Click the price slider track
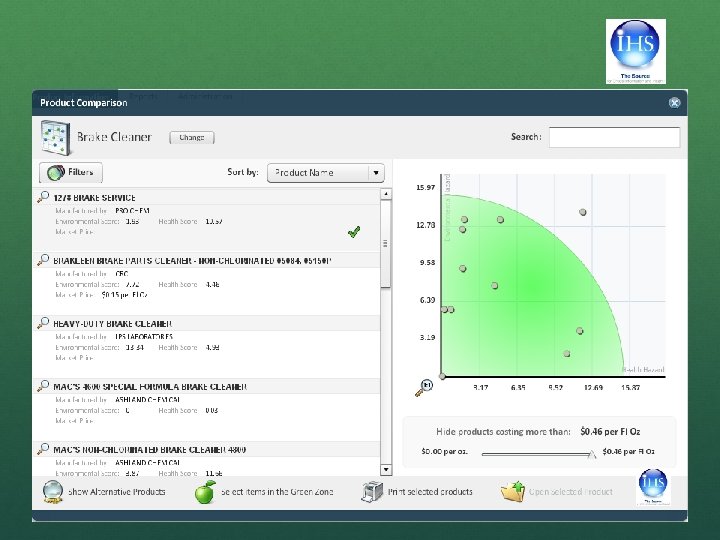720x540 pixels. tap(536, 454)
